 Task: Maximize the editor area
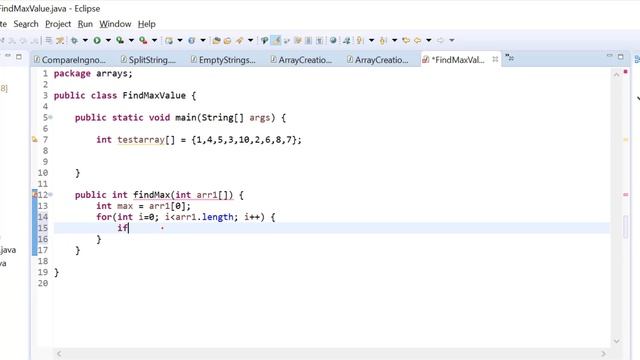point(621,56)
